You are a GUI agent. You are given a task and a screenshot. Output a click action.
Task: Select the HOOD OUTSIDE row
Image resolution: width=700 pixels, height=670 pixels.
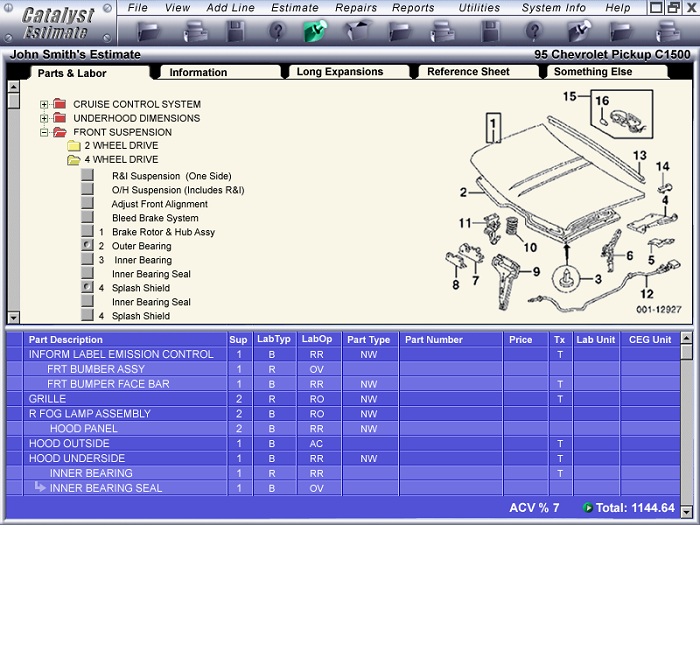click(x=343, y=444)
